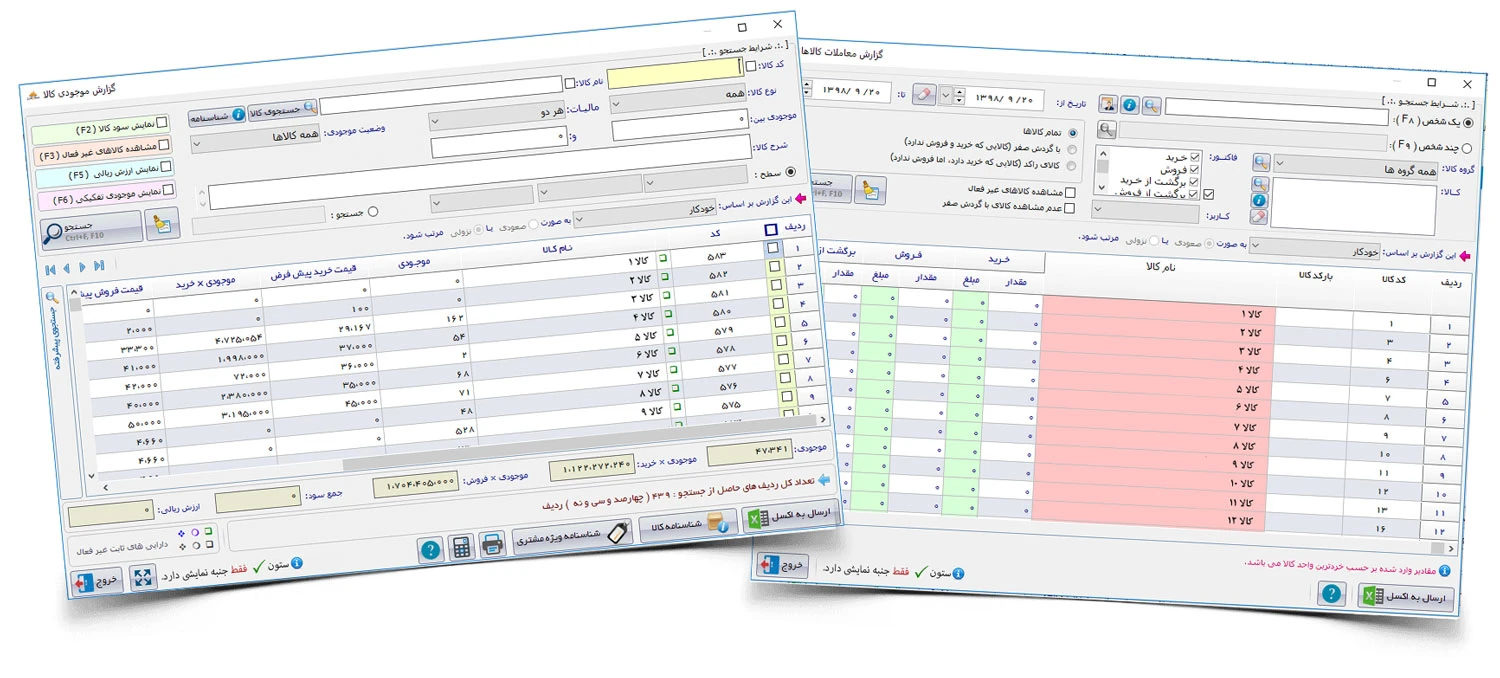Viewport: 1500px width, 678px height.
Task: Click the fullscreen arrows icon beside خروج
Action: (143, 579)
